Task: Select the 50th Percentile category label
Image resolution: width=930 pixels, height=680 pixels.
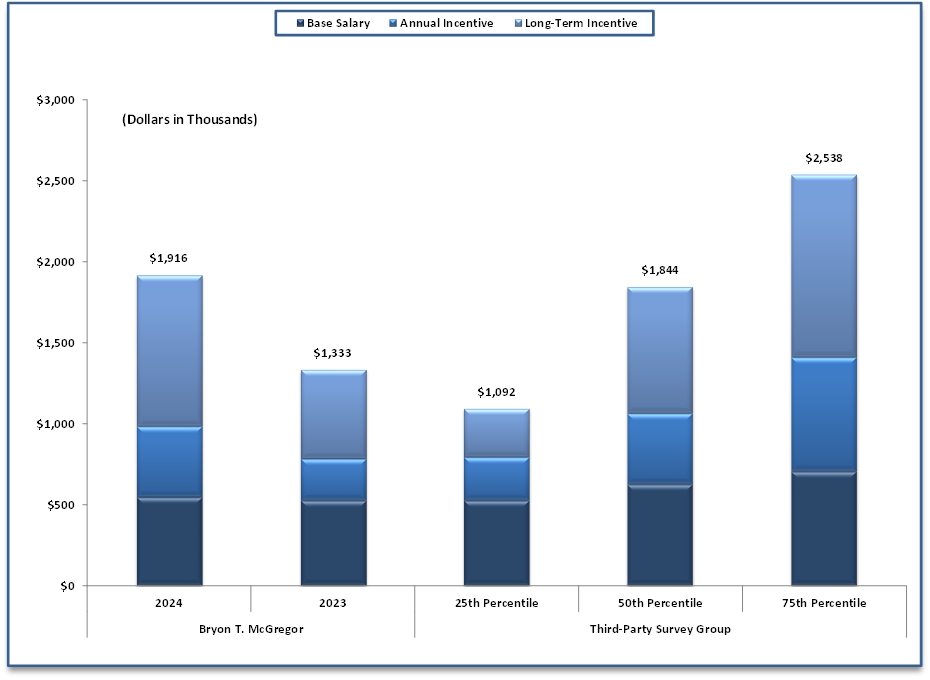Action: coord(660,603)
